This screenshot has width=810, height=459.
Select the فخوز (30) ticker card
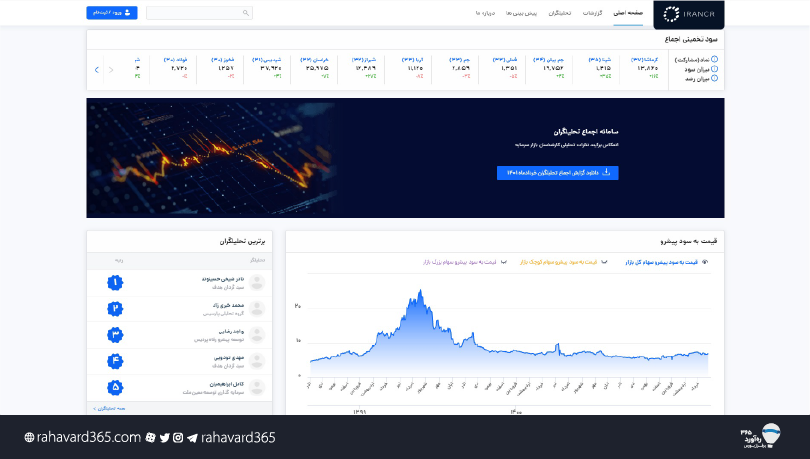coord(221,68)
